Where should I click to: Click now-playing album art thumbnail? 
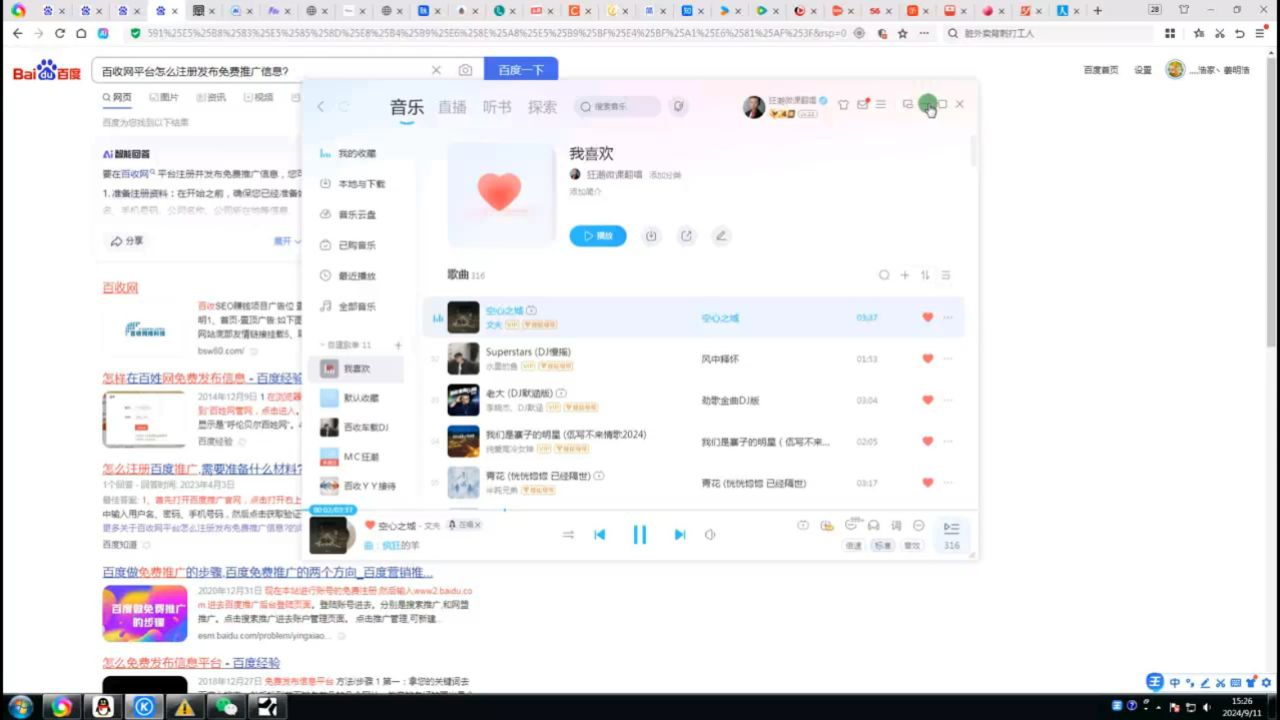330,535
